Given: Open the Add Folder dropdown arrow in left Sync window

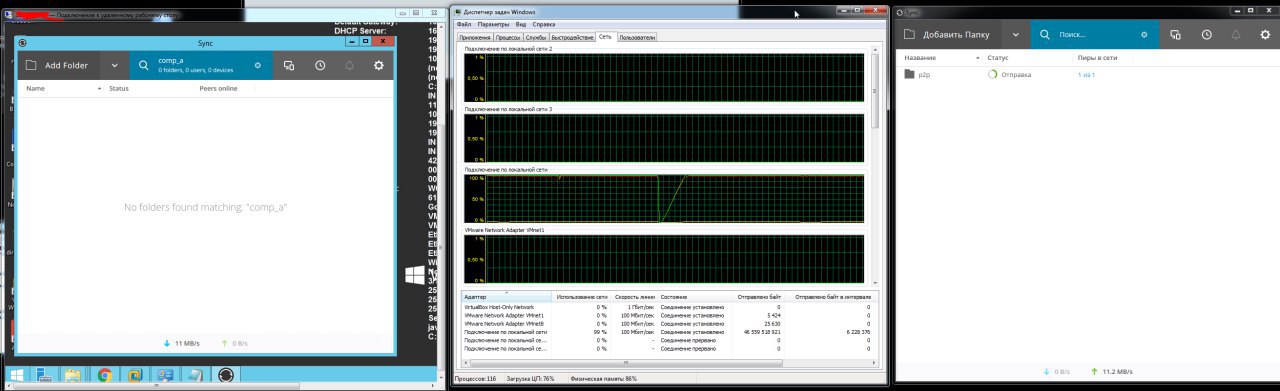Looking at the screenshot, I should point(115,66).
